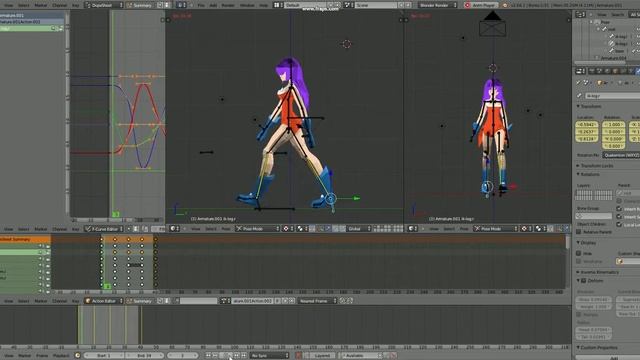Open the Pose menu in the left 3D view
The width and height of the screenshot is (640, 360).
pos(226,229)
